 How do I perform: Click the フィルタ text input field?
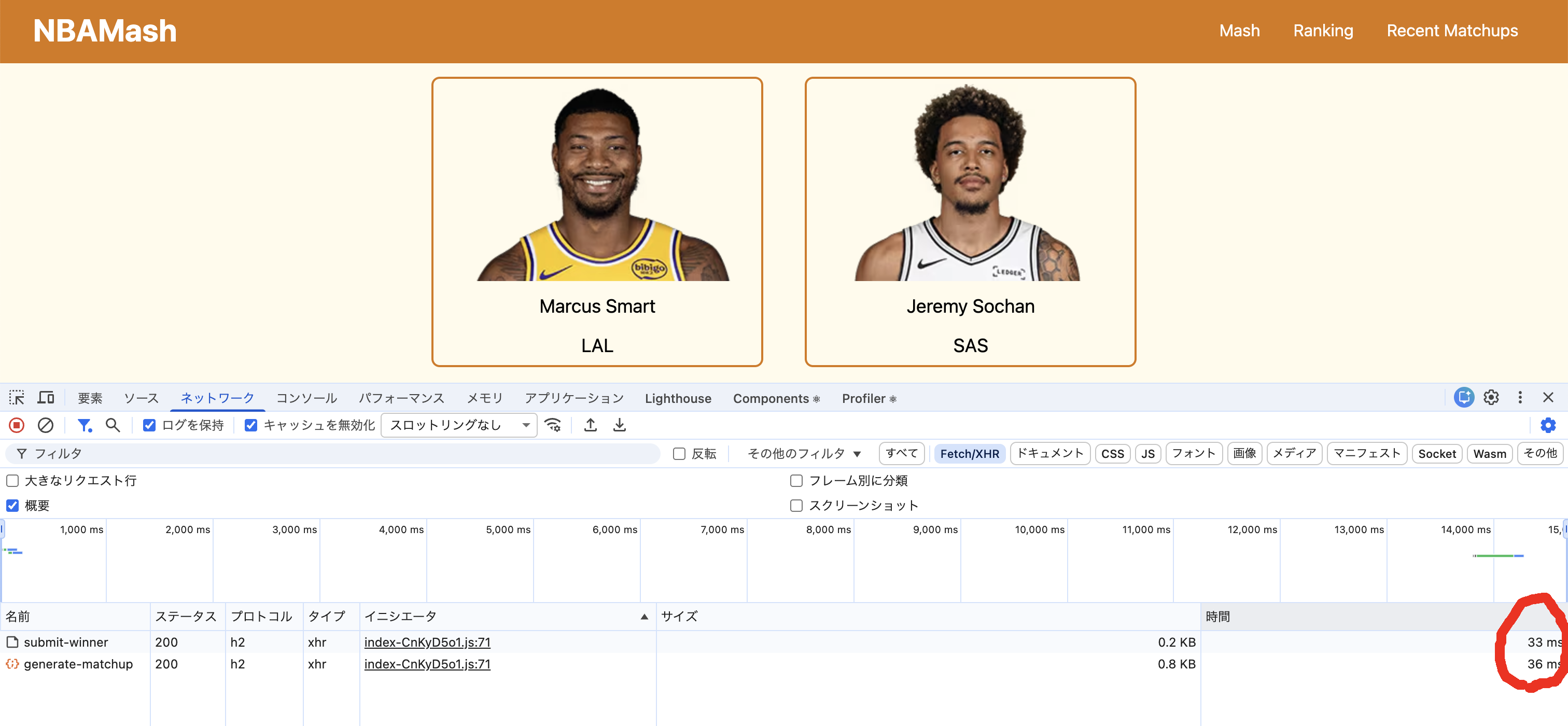pos(341,454)
